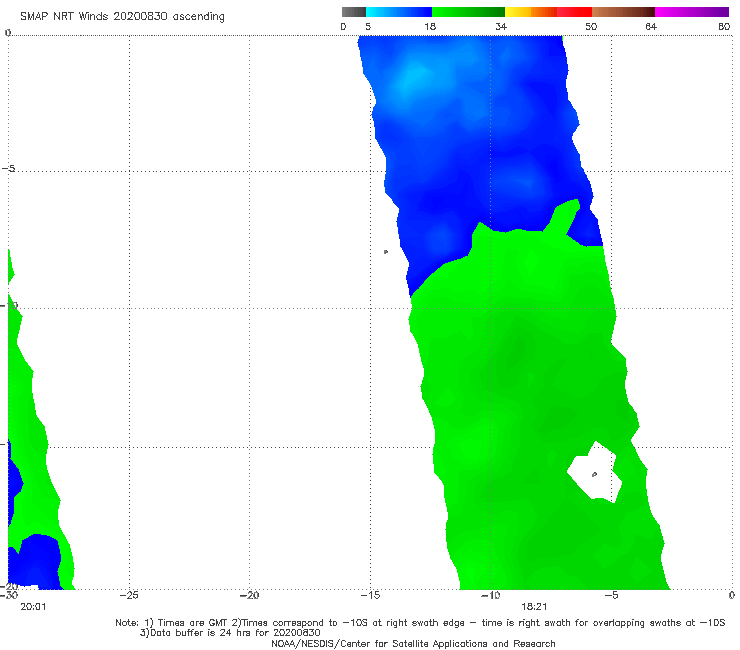
Task: Click the 'Data buffer is 24 hrs' note line
Action: tap(230, 633)
